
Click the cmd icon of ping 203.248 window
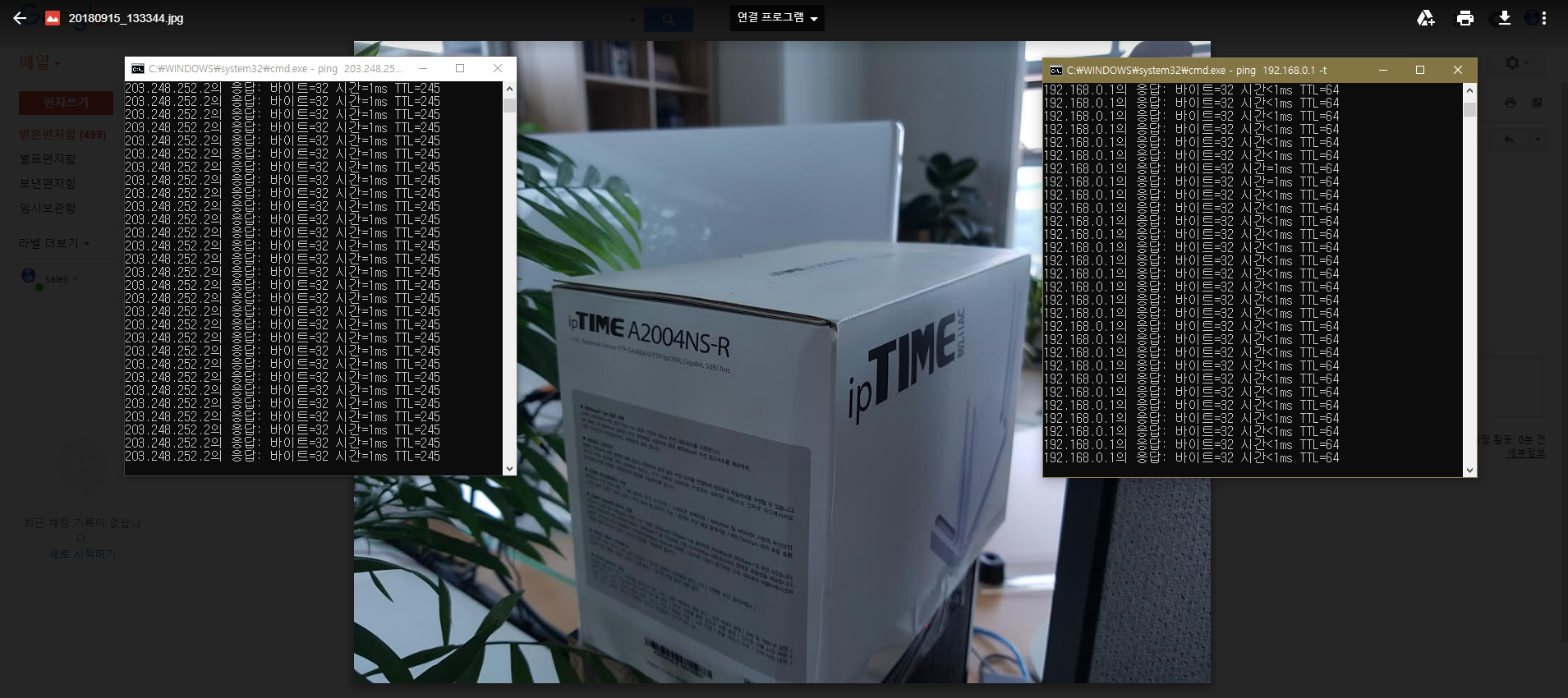(138, 69)
